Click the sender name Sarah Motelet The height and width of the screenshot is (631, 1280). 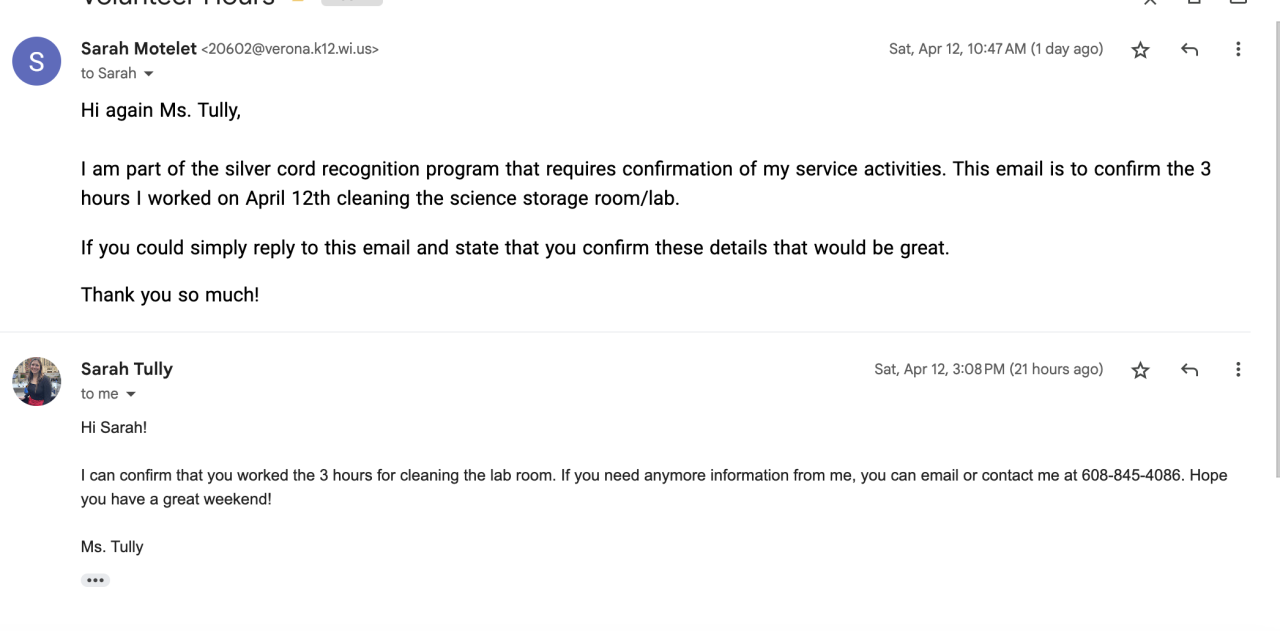point(138,48)
